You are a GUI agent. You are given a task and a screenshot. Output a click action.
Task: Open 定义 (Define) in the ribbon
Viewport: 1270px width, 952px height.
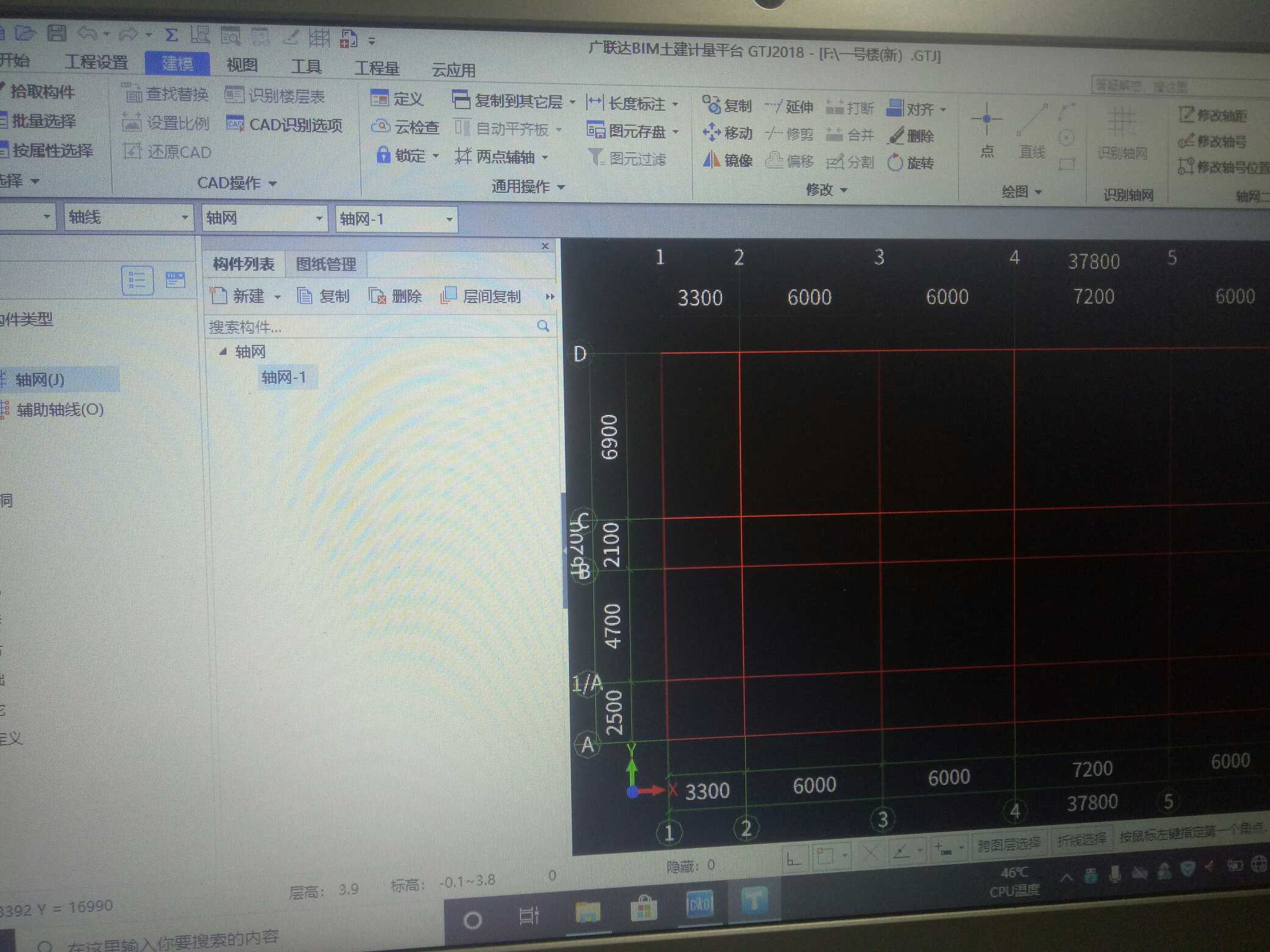pos(397,98)
